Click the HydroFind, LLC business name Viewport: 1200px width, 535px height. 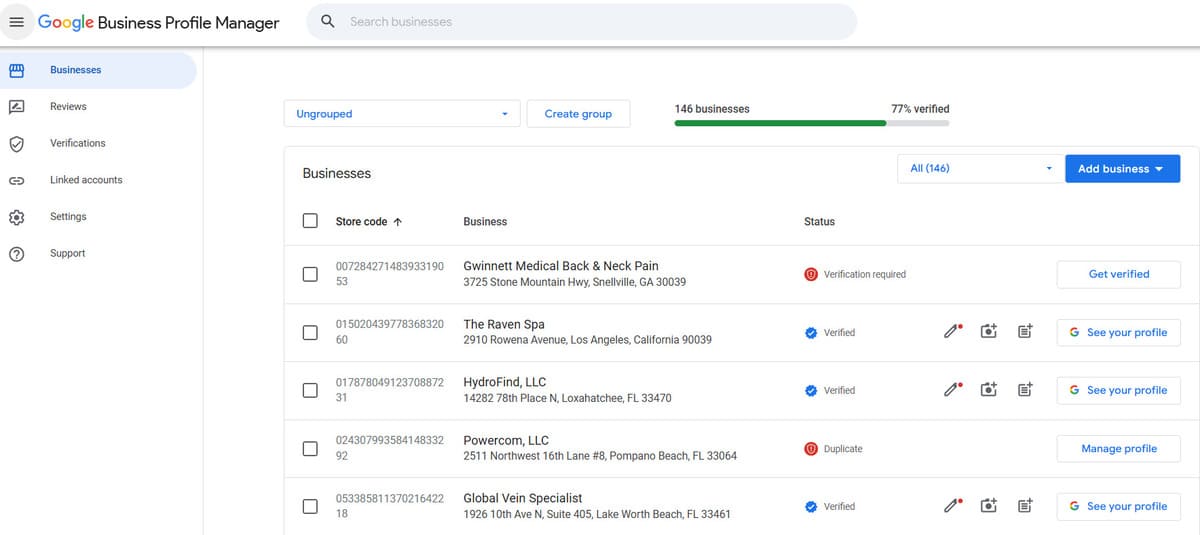[505, 382]
